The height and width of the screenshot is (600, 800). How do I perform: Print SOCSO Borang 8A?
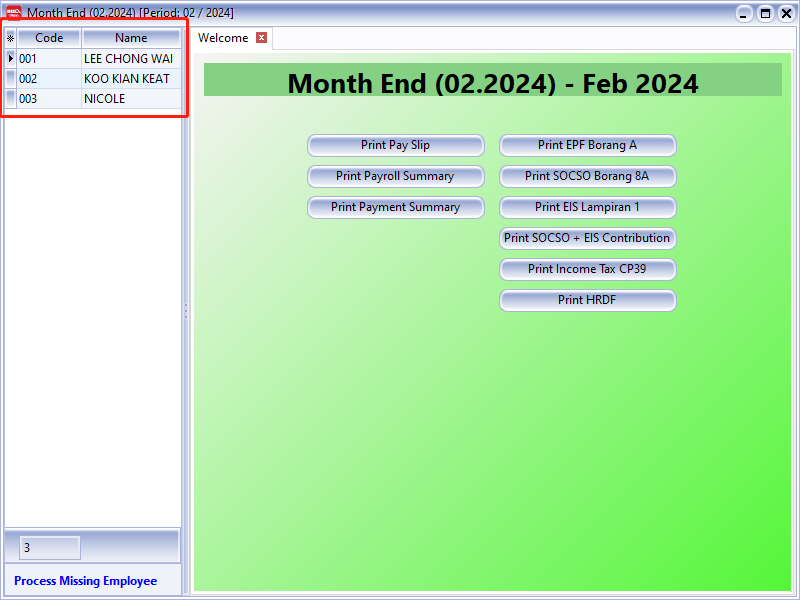coord(587,176)
